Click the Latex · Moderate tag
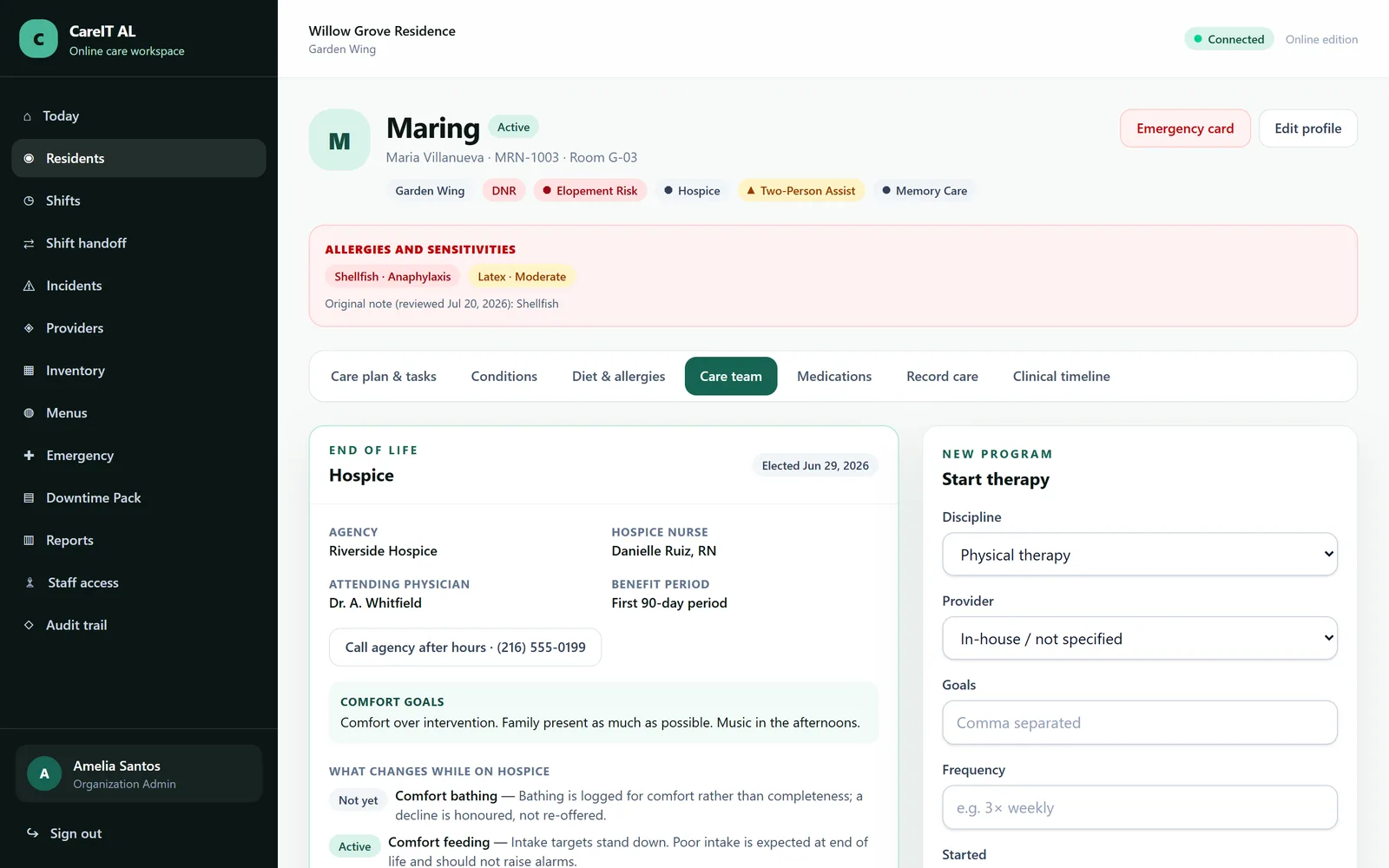The height and width of the screenshot is (868, 1389). [x=522, y=277]
